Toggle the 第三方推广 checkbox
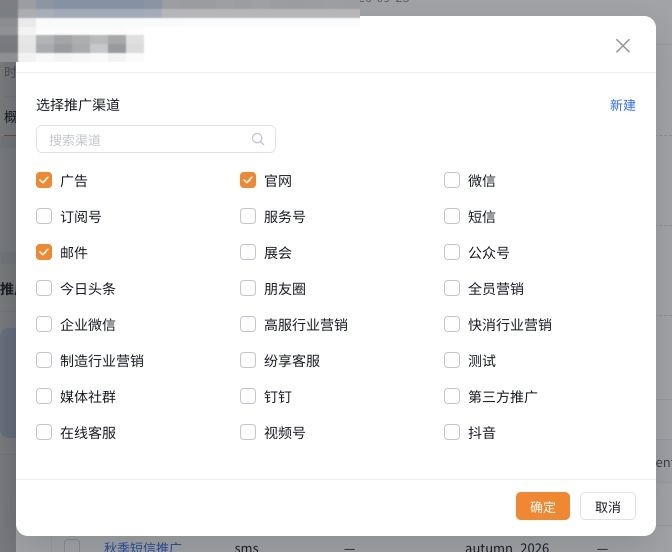The height and width of the screenshot is (552, 672). pyautogui.click(x=452, y=396)
